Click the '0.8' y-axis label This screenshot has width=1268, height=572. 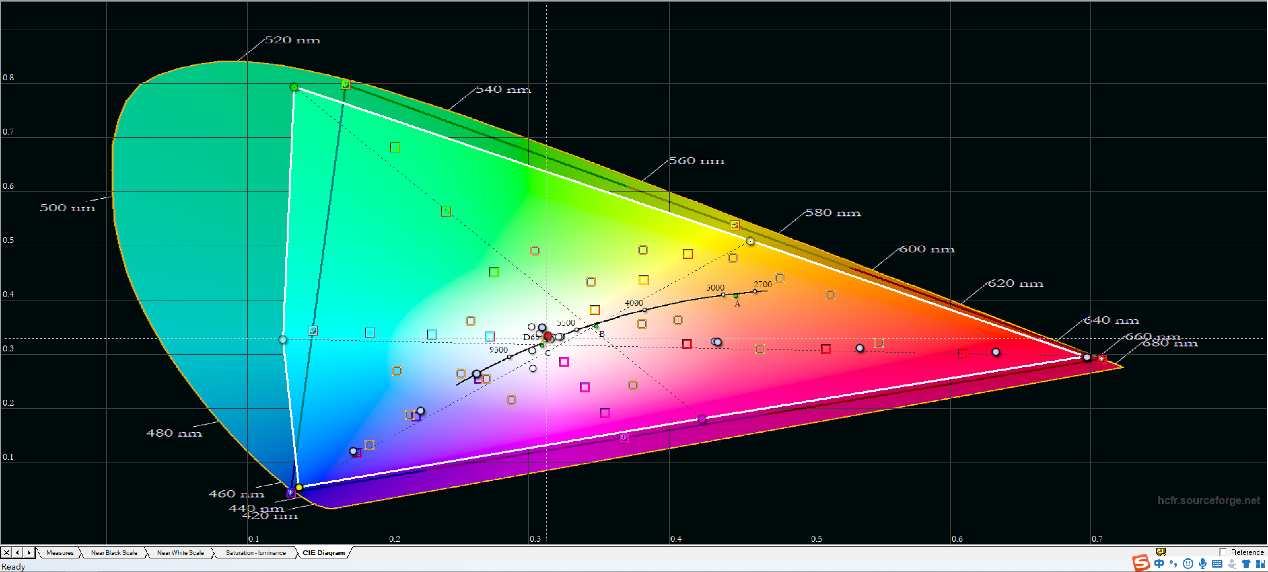pyautogui.click(x=9, y=77)
